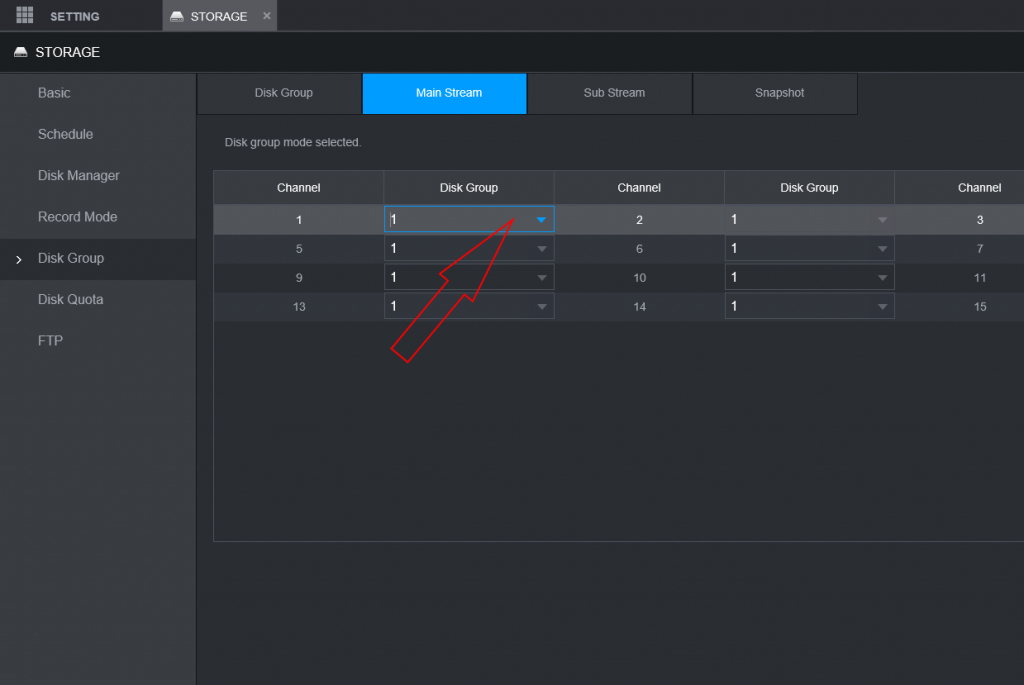Open FTP settings in sidebar
This screenshot has height=685, width=1024.
pyautogui.click(x=50, y=341)
